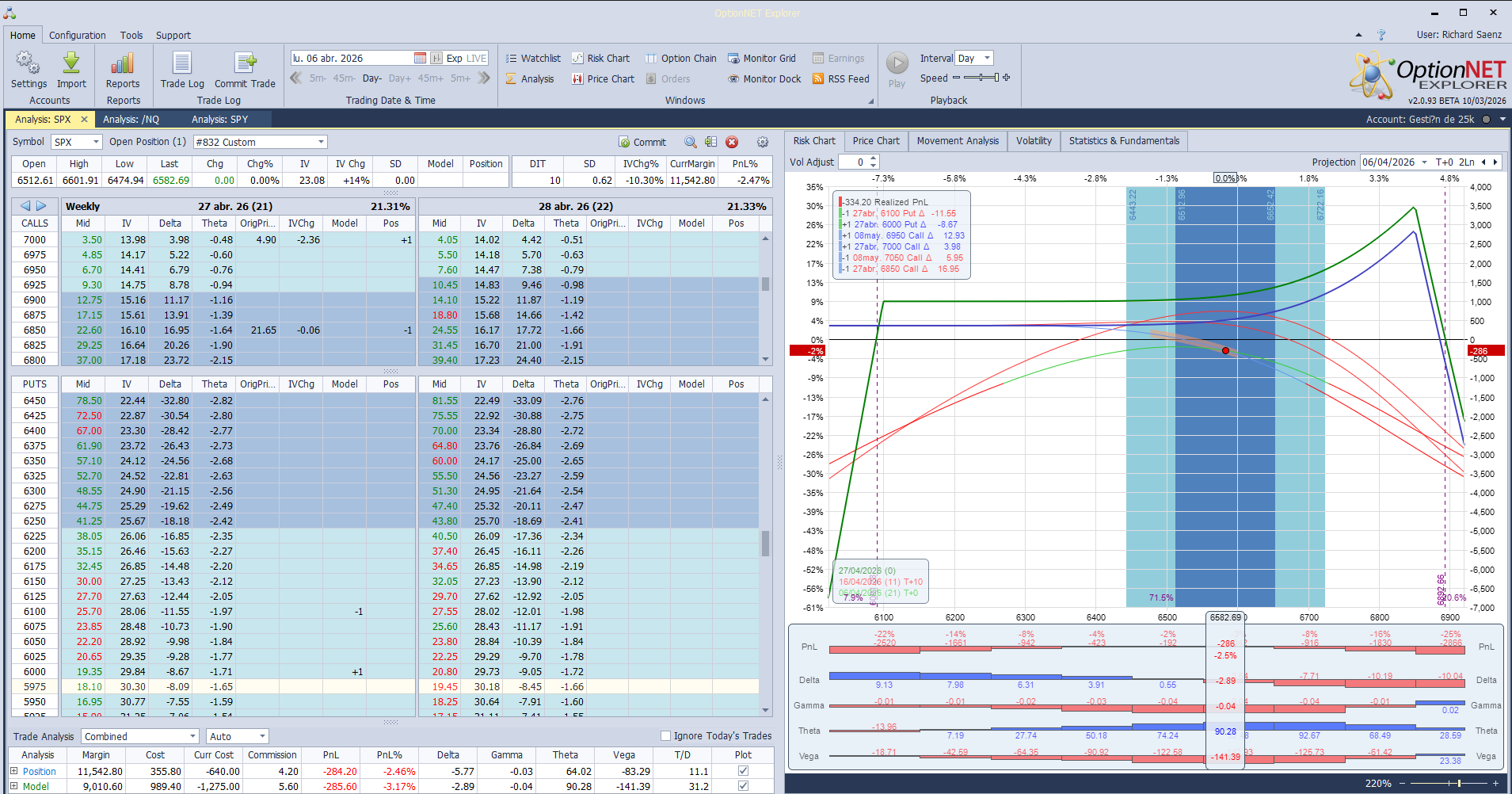Open the Settings gear icon
The width and height of the screenshot is (1512, 794).
point(29,64)
